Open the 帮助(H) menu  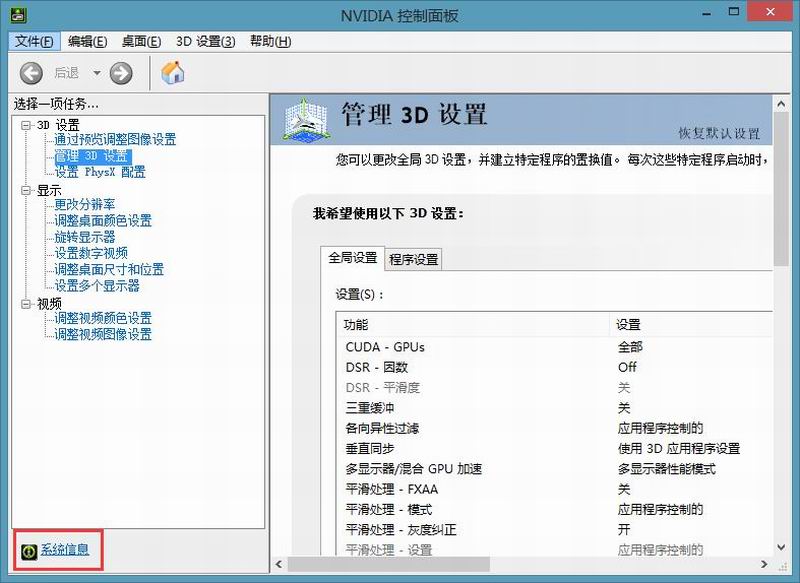click(270, 41)
